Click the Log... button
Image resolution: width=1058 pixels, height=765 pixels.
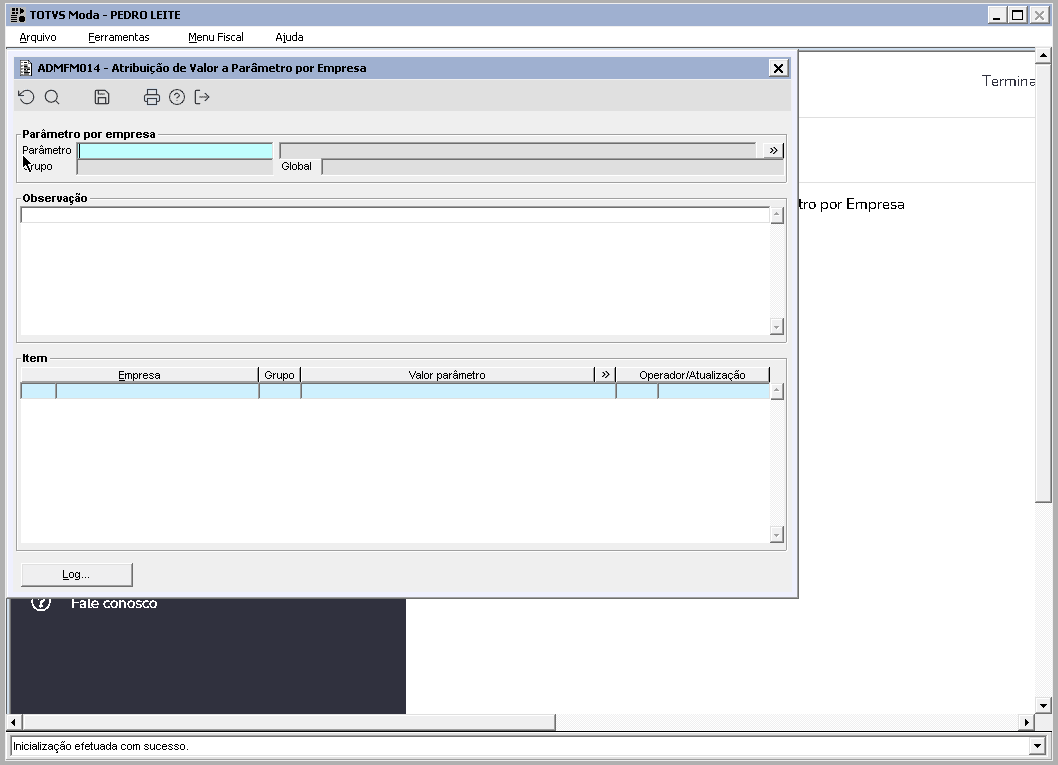pos(77,575)
